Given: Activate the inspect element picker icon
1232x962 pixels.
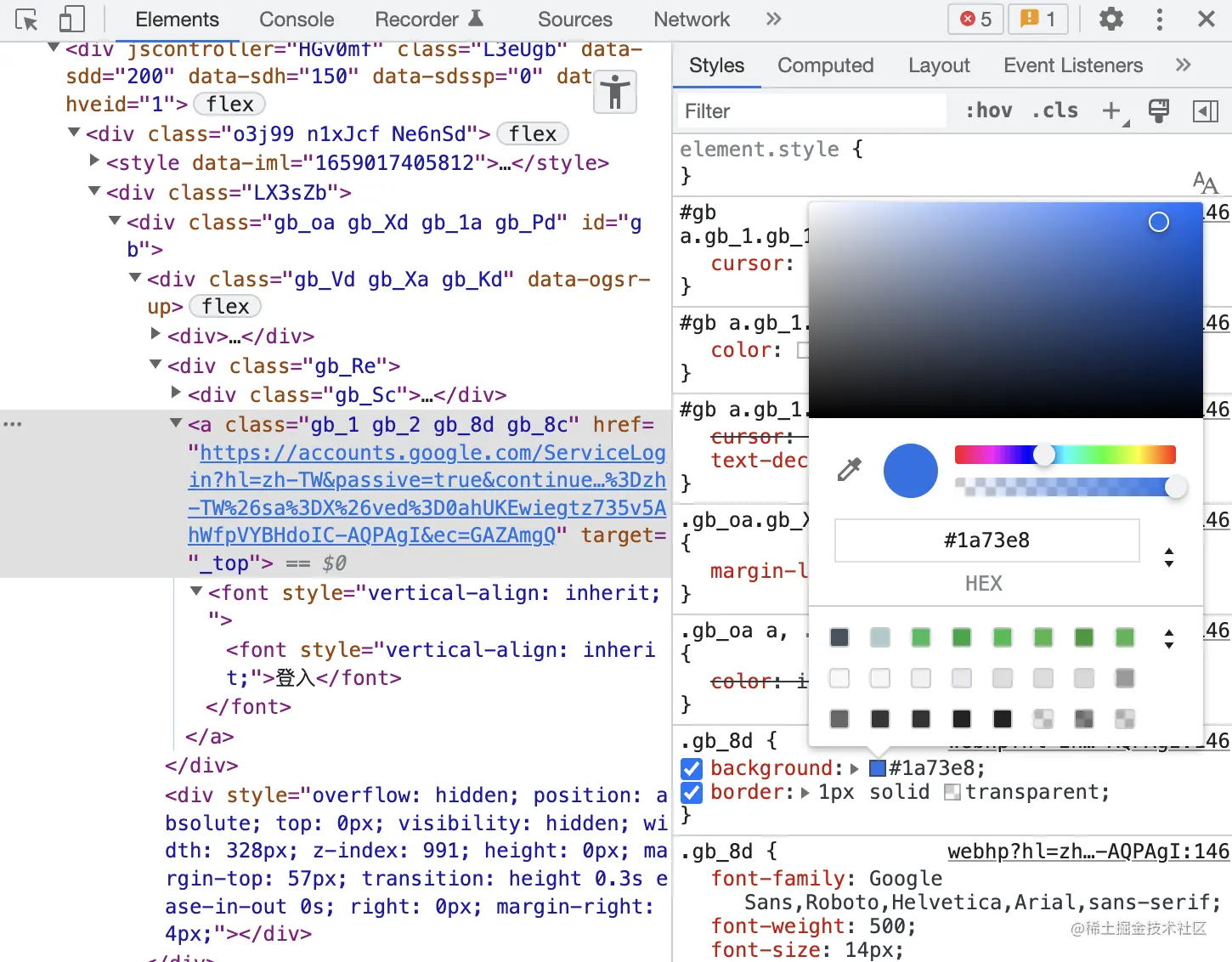Looking at the screenshot, I should click(x=26, y=20).
